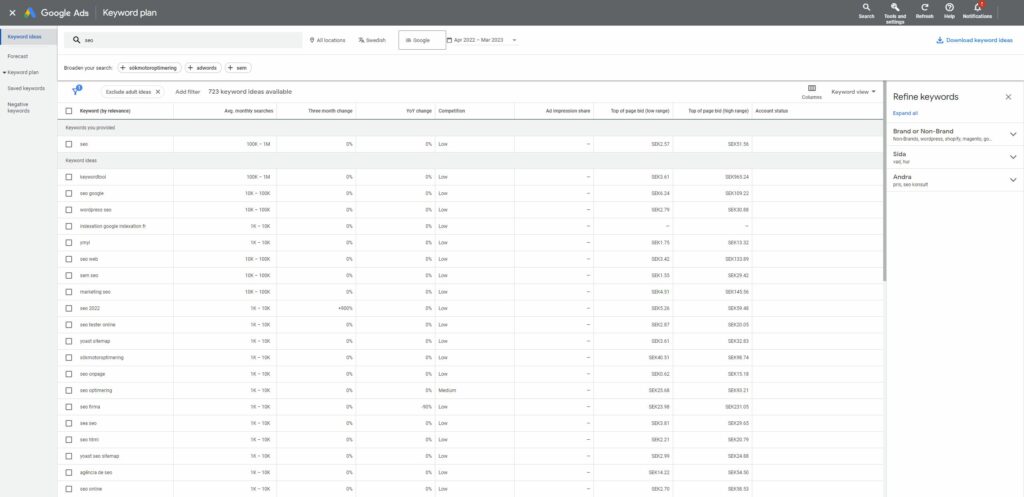Select the seo google row checkbox
1024x497 pixels.
click(69, 193)
